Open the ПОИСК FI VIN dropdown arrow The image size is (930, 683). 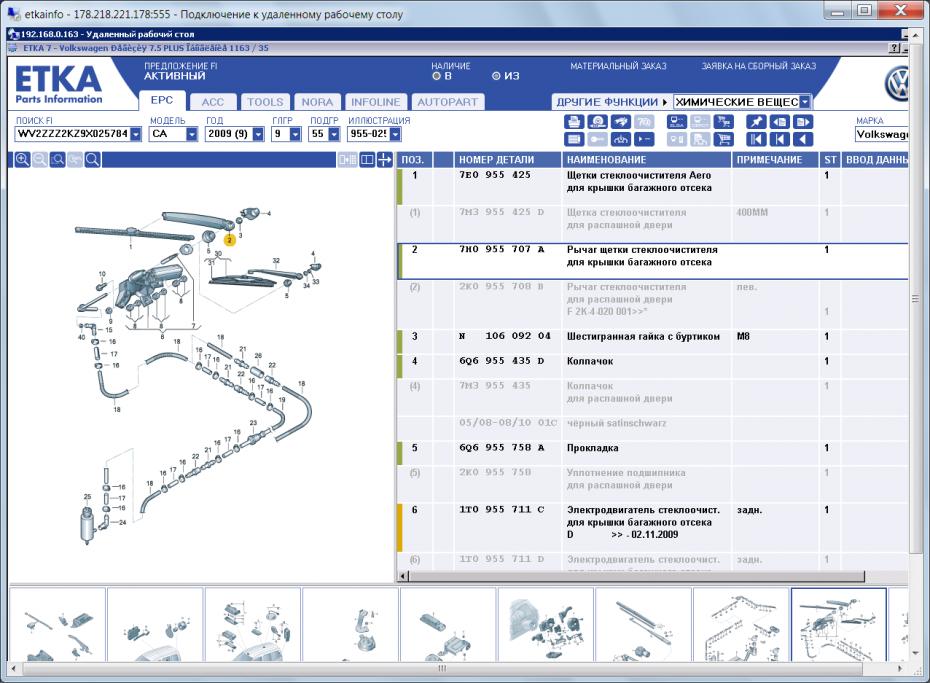136,134
